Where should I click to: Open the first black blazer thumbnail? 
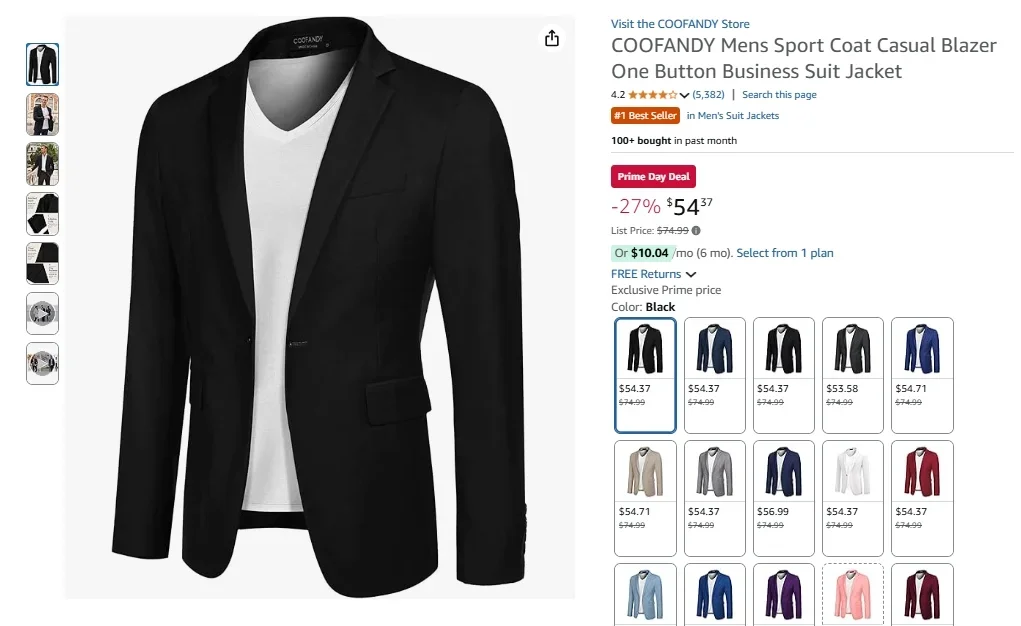[x=42, y=63]
